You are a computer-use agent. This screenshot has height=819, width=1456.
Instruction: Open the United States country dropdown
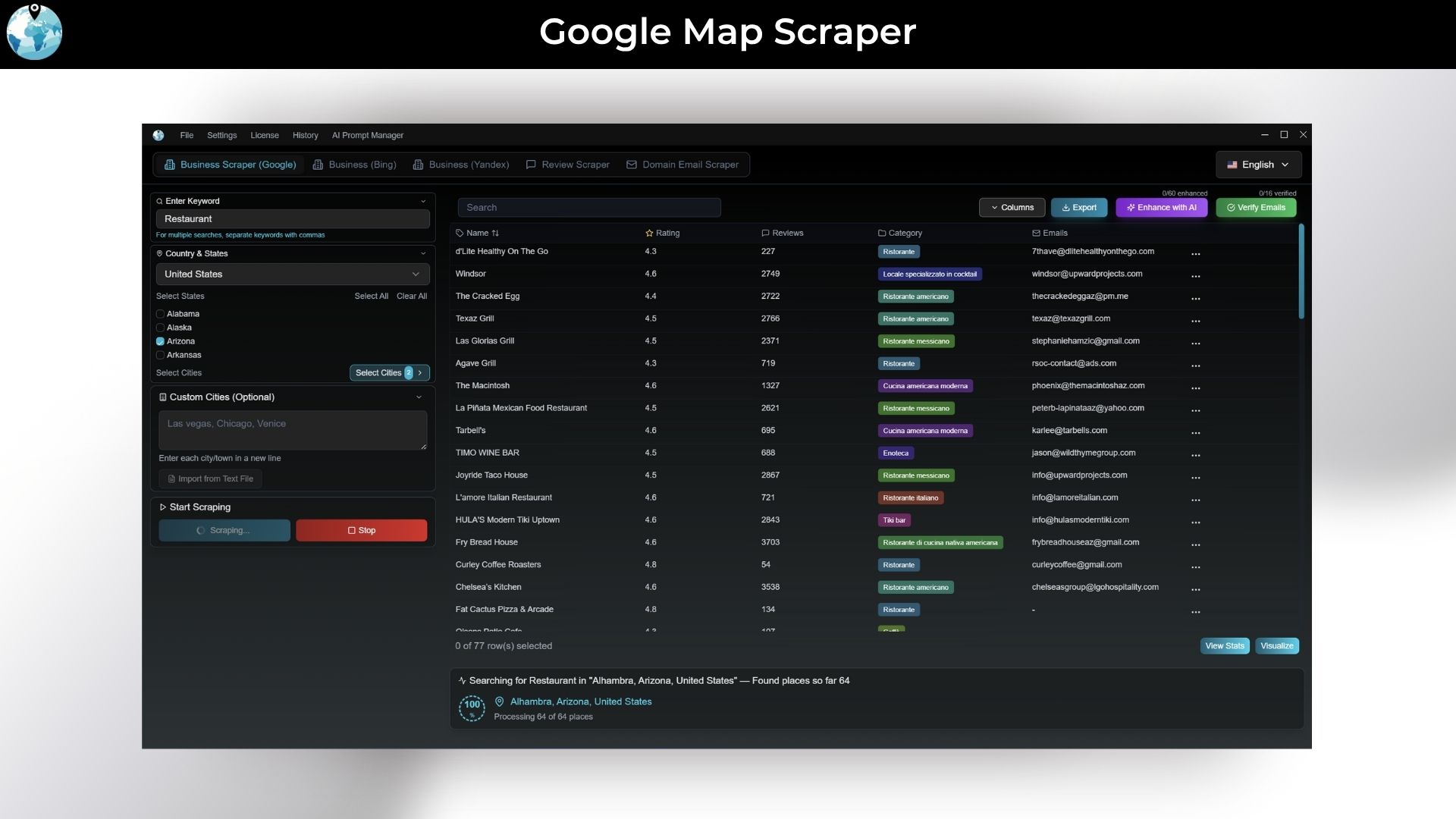click(293, 274)
